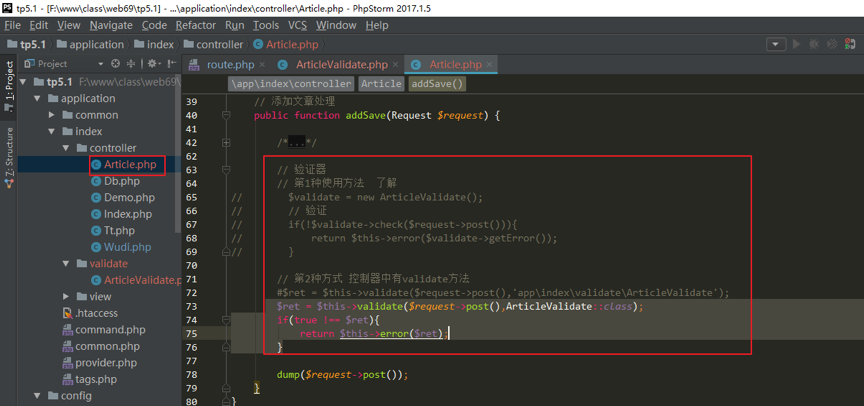The image size is (864, 406).
Task: Close the route.php tab
Action: click(x=262, y=65)
